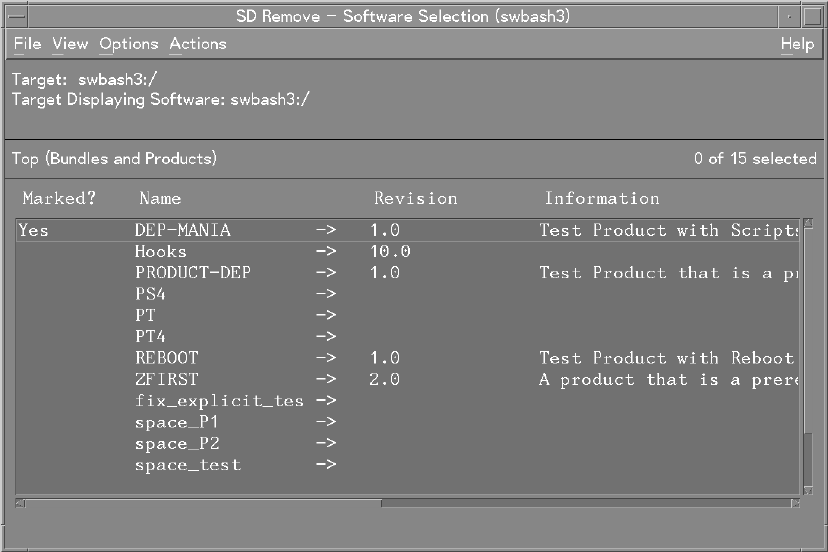Click the horizontal scrollbar right arrow
The image size is (828, 552).
[x=796, y=502]
